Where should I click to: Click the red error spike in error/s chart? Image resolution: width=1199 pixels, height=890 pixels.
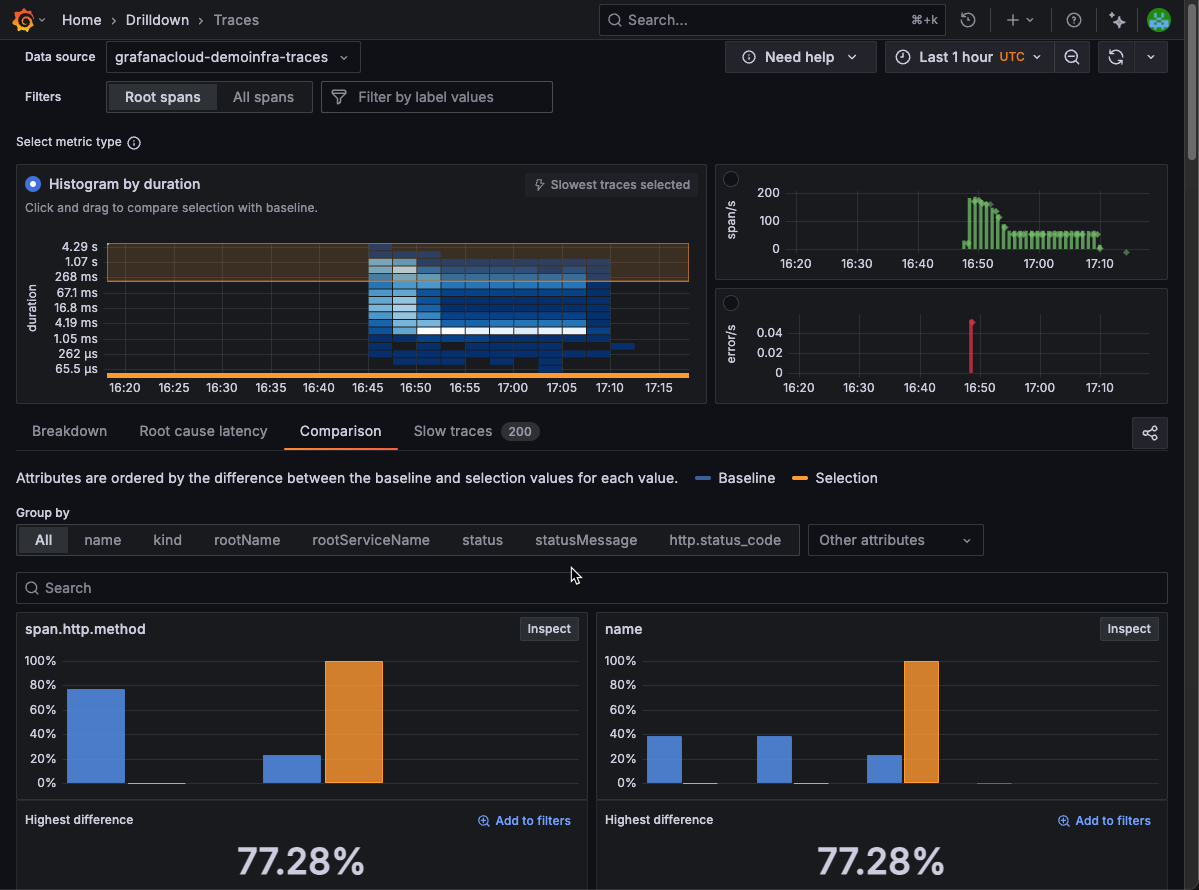(971, 346)
